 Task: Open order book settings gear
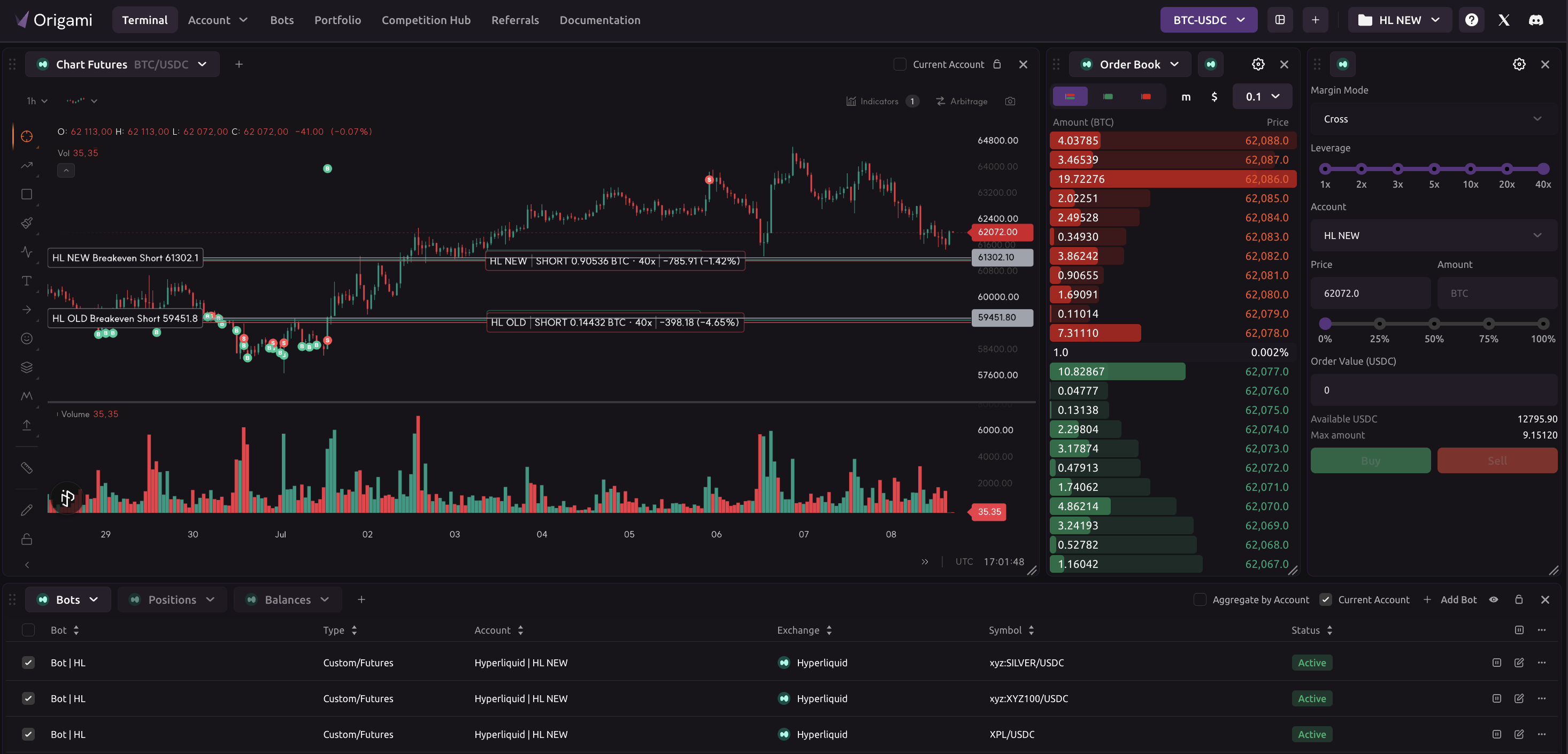(1258, 64)
